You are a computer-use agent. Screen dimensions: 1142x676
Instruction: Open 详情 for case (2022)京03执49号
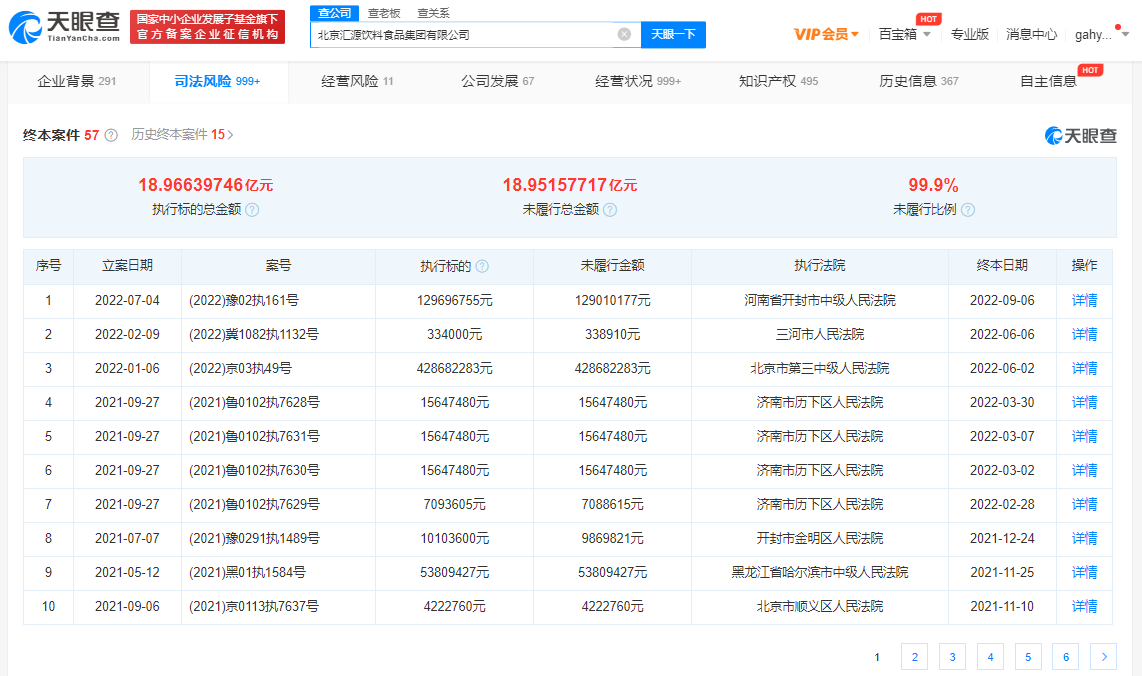coord(1084,369)
